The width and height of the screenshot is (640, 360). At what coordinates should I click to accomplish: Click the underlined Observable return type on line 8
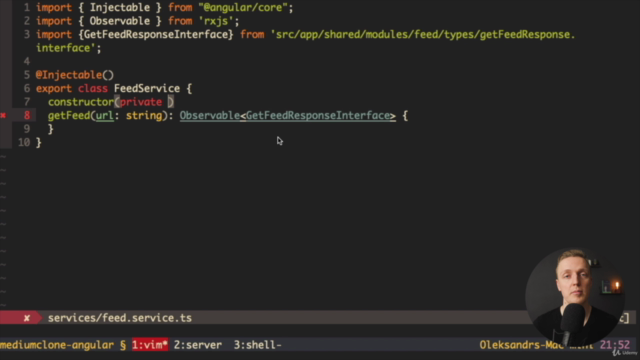(209, 116)
